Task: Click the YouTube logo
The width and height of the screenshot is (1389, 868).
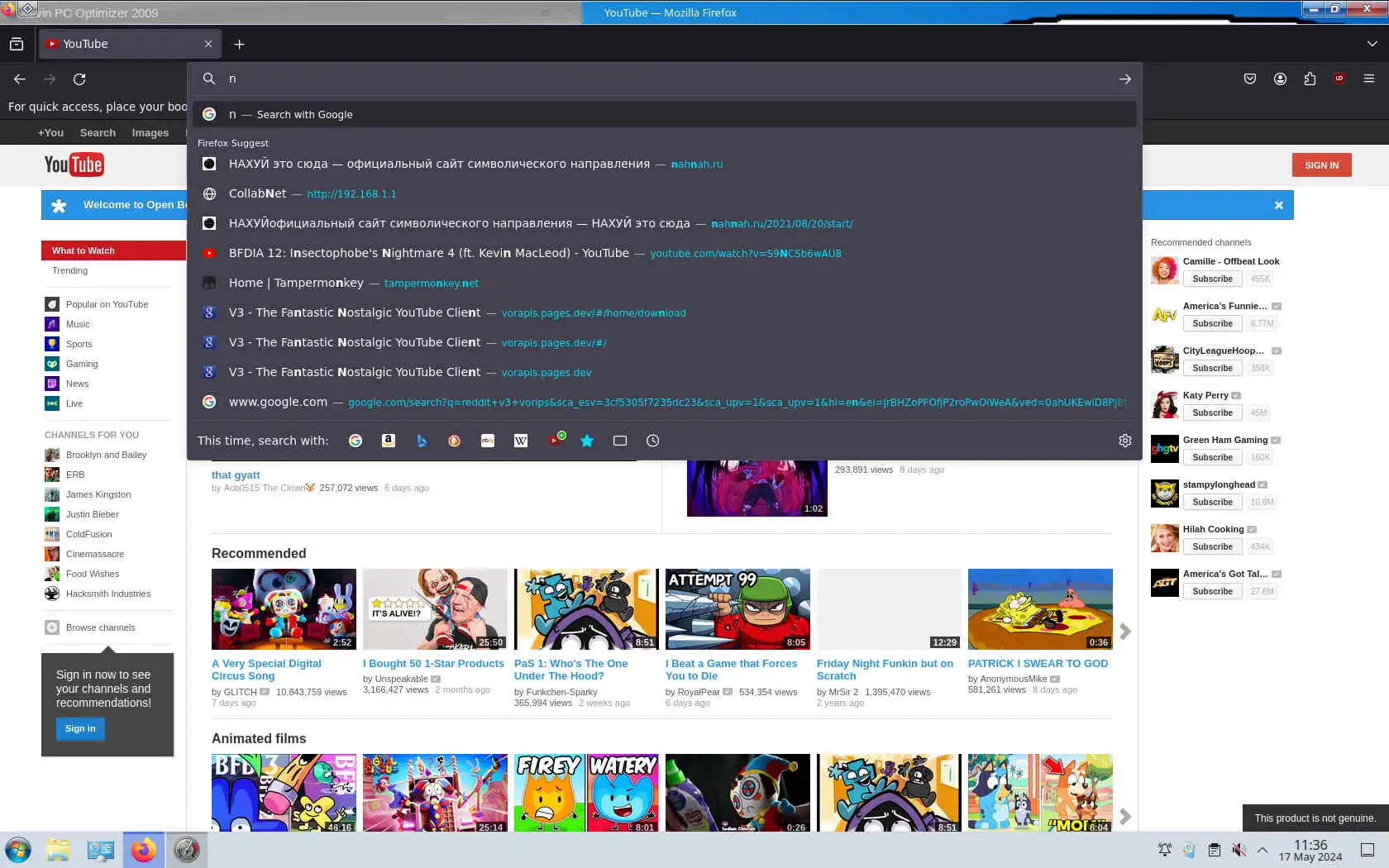Action: [x=74, y=165]
